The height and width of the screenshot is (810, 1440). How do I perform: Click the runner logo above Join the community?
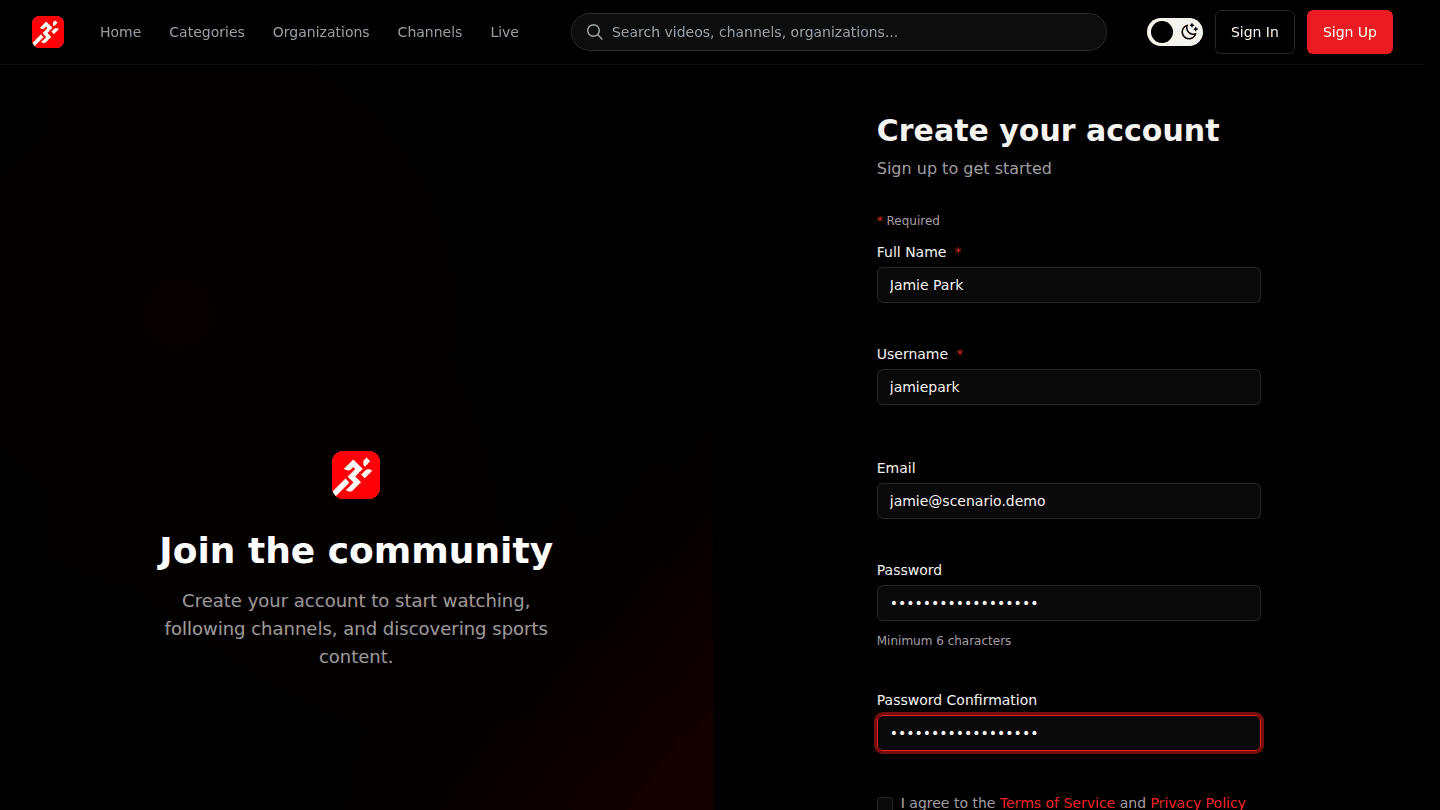(356, 475)
